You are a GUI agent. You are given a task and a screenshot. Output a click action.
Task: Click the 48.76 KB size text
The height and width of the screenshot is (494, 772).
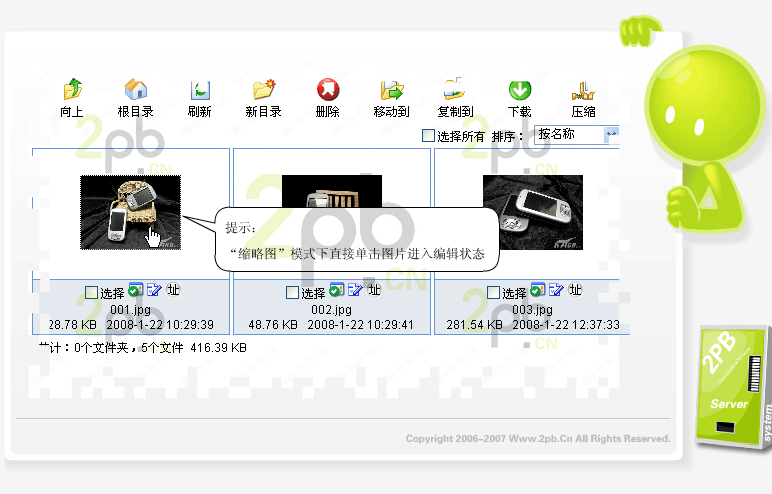pyautogui.click(x=273, y=325)
